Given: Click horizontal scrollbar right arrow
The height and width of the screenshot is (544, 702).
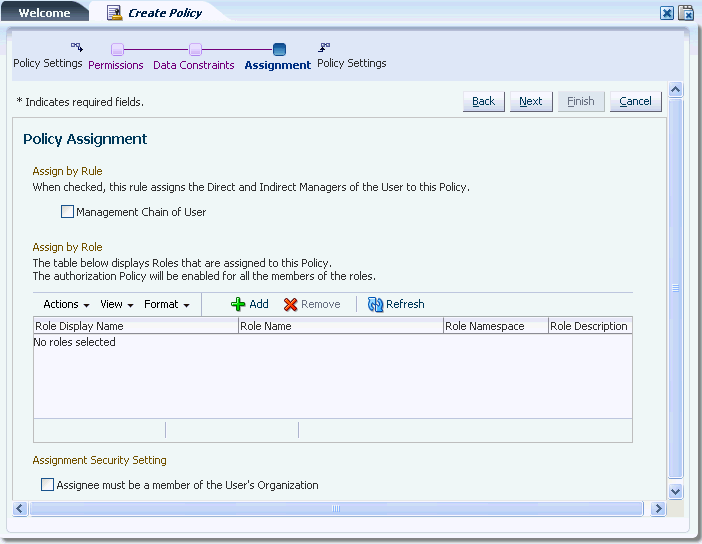Looking at the screenshot, I should (x=658, y=508).
